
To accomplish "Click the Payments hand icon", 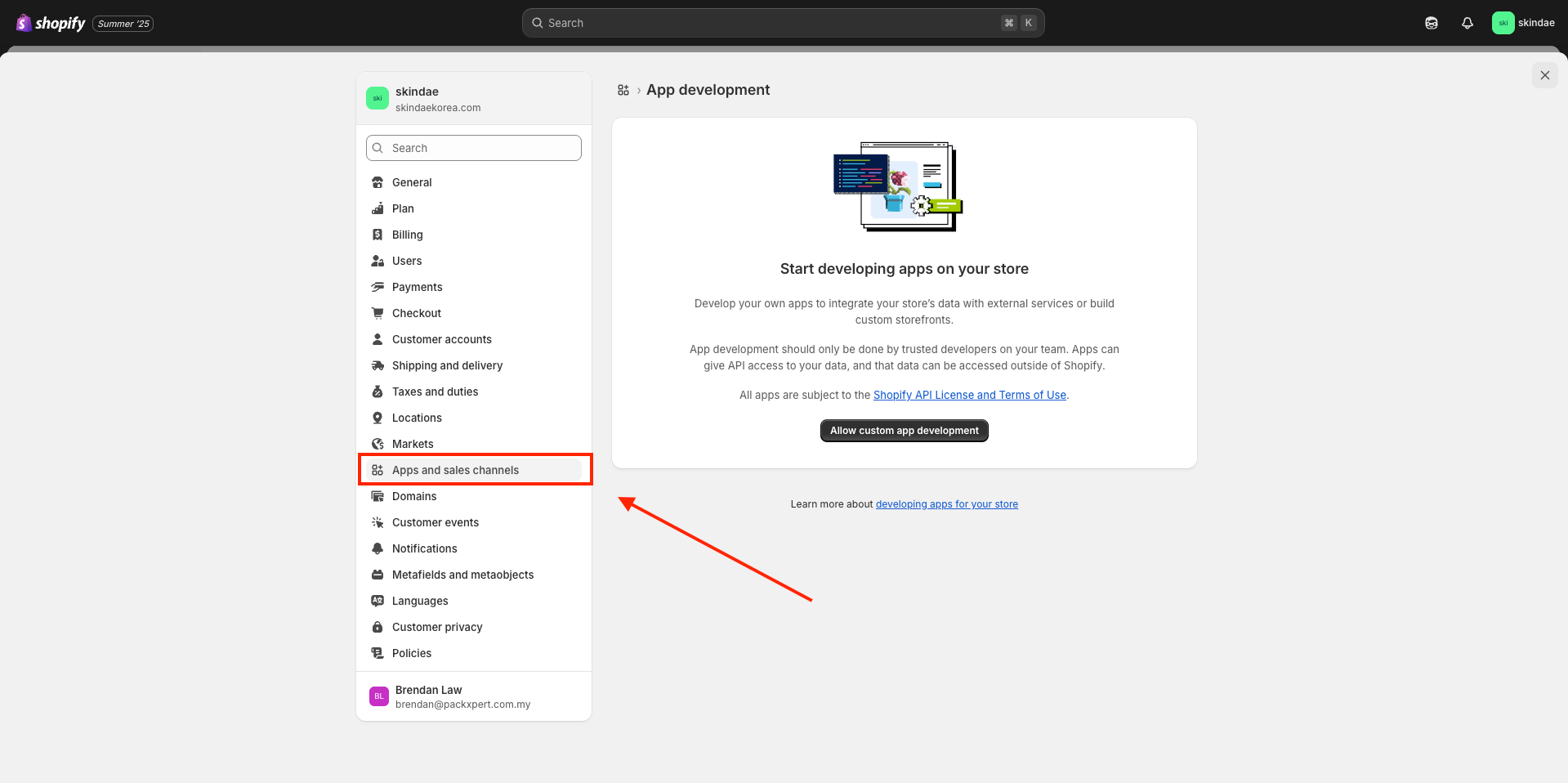I will tap(377, 287).
